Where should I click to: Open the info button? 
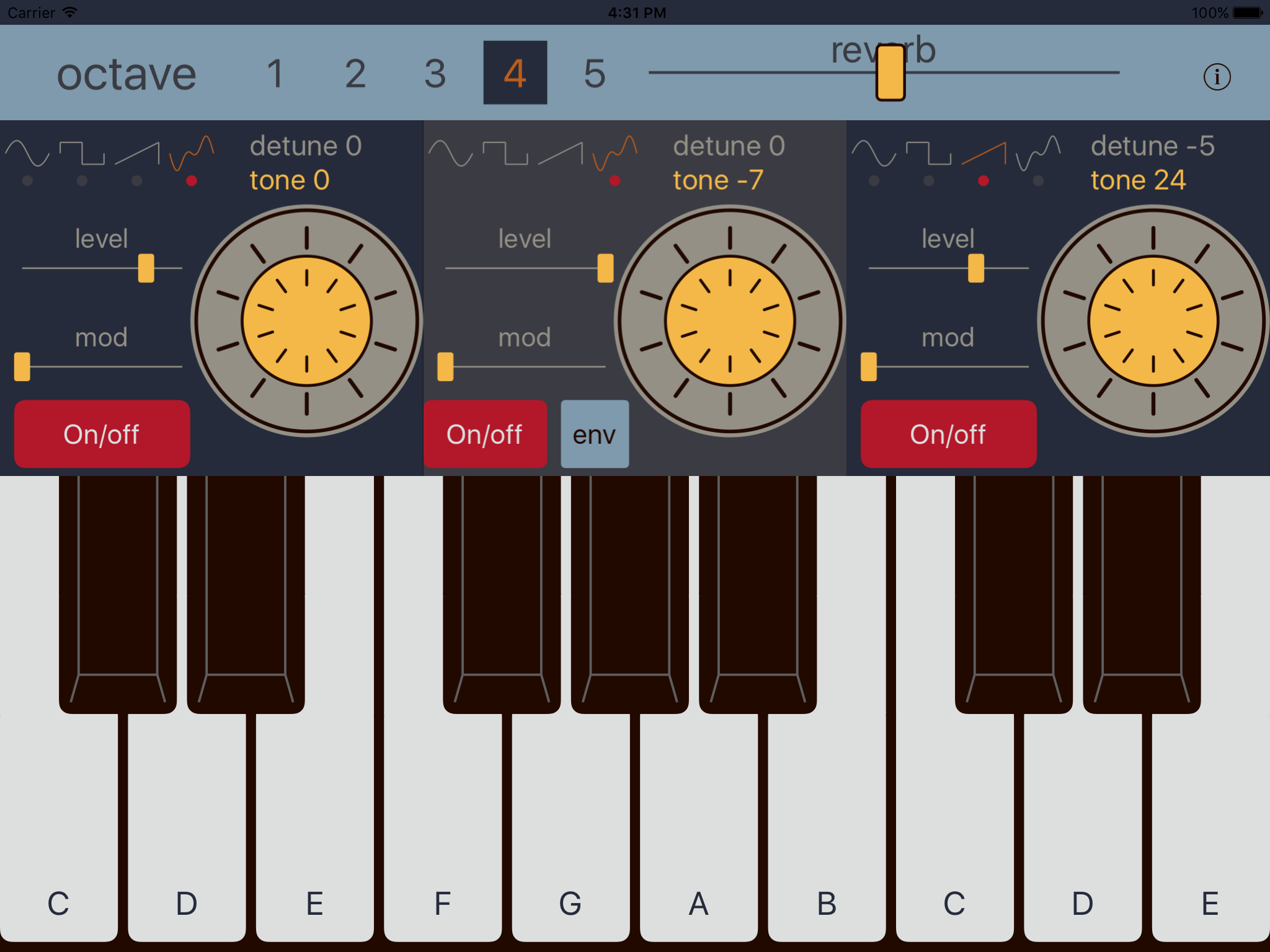[1217, 77]
